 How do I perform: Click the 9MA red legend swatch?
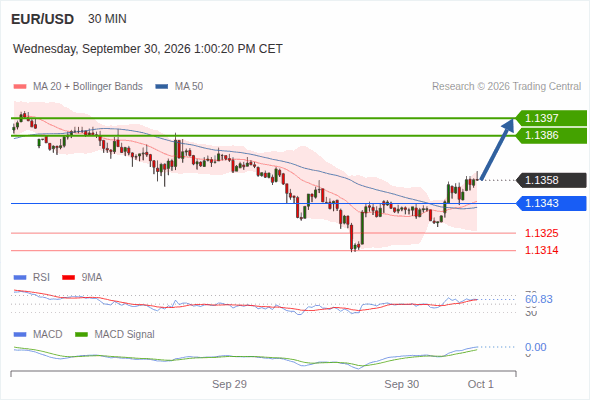coord(68,278)
